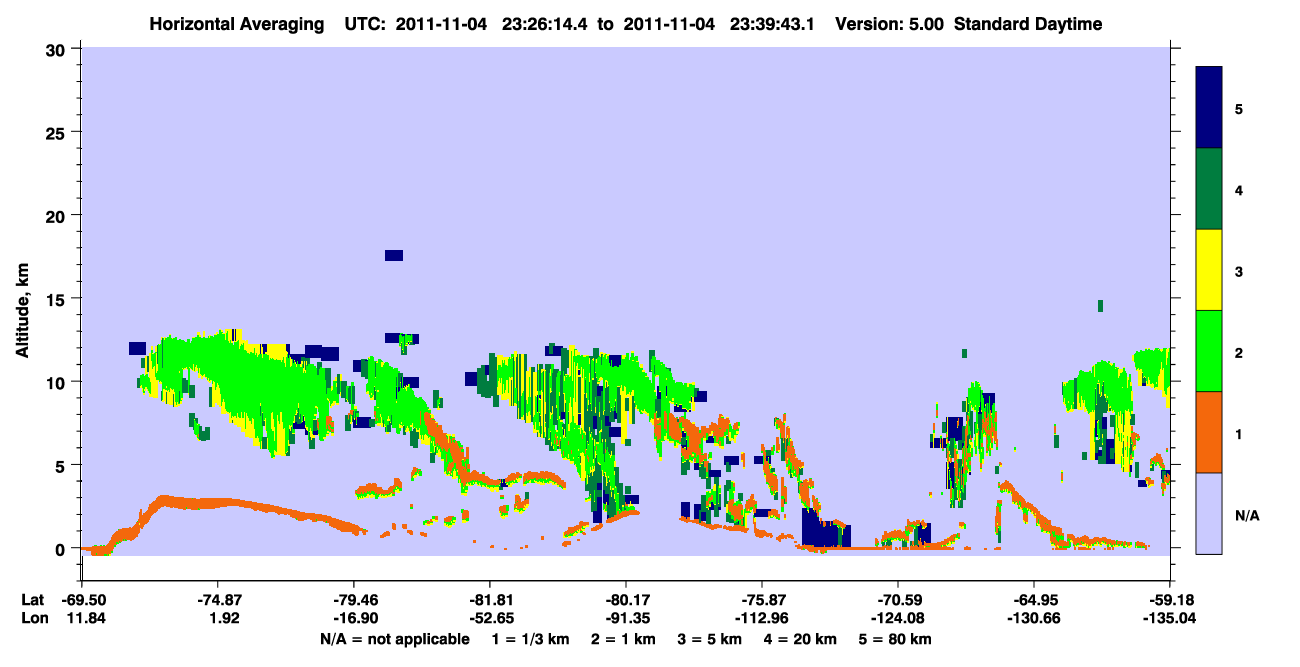Click longitude value '-124.08'
Viewport: 1300px width, 667px height.
(x=898, y=618)
